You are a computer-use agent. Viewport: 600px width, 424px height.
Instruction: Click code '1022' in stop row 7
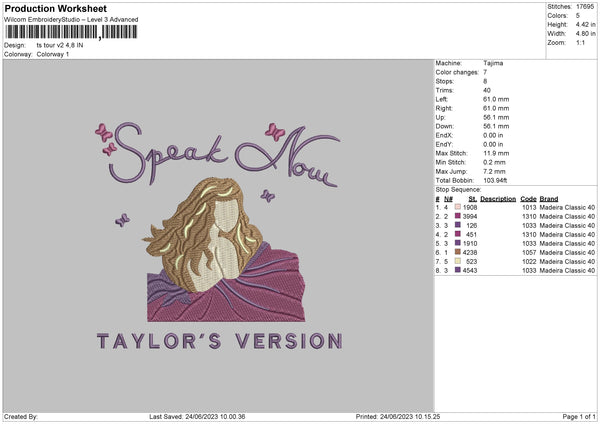(529, 261)
